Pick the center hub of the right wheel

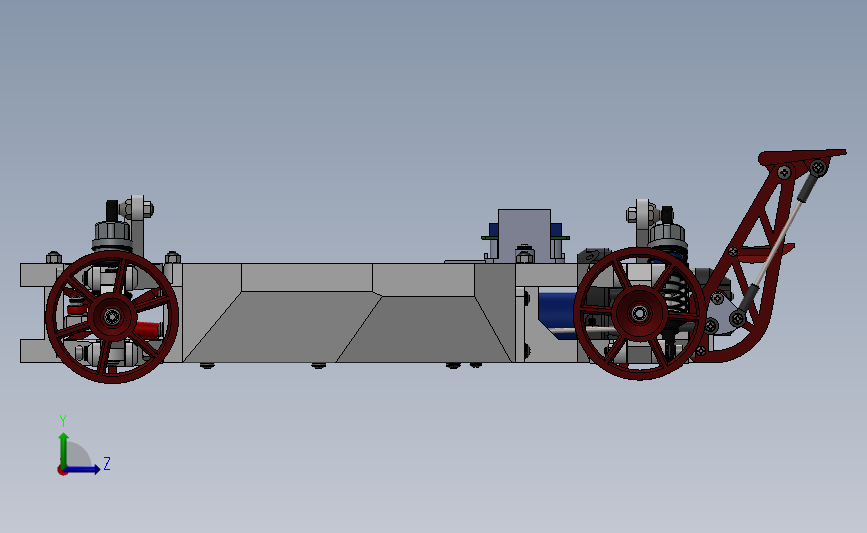(x=640, y=313)
